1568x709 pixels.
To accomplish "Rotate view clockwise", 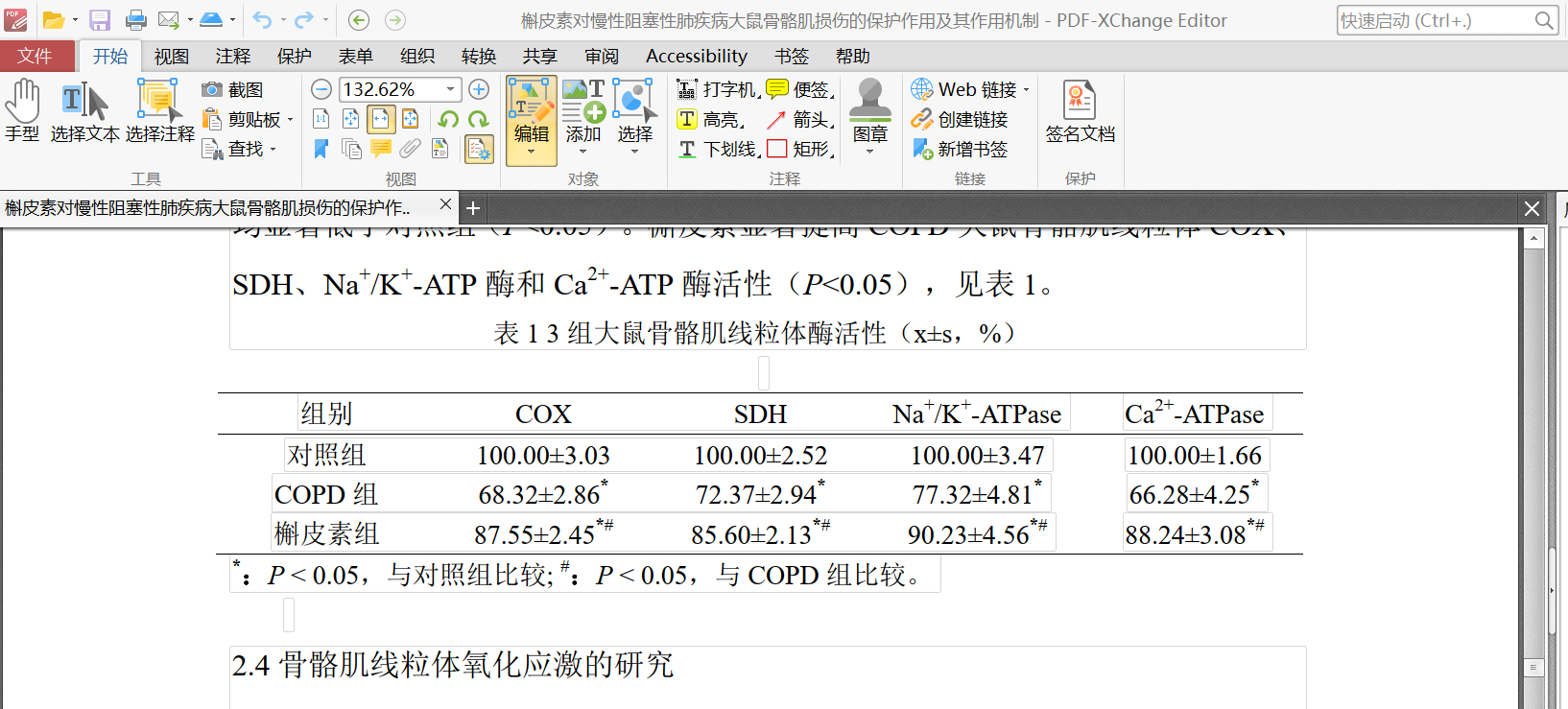I will (x=479, y=119).
